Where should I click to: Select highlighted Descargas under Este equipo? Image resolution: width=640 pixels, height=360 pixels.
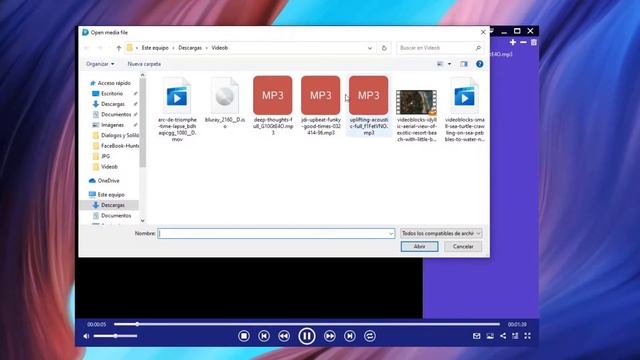113,205
